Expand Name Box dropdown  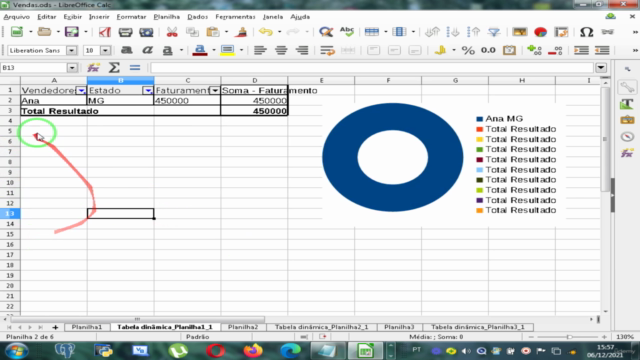72,68
